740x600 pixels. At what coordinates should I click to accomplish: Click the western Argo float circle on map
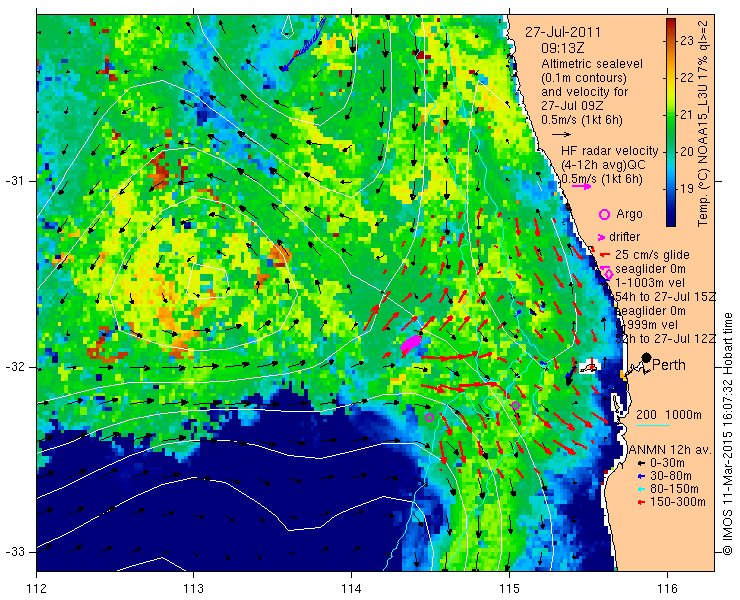coord(429,417)
